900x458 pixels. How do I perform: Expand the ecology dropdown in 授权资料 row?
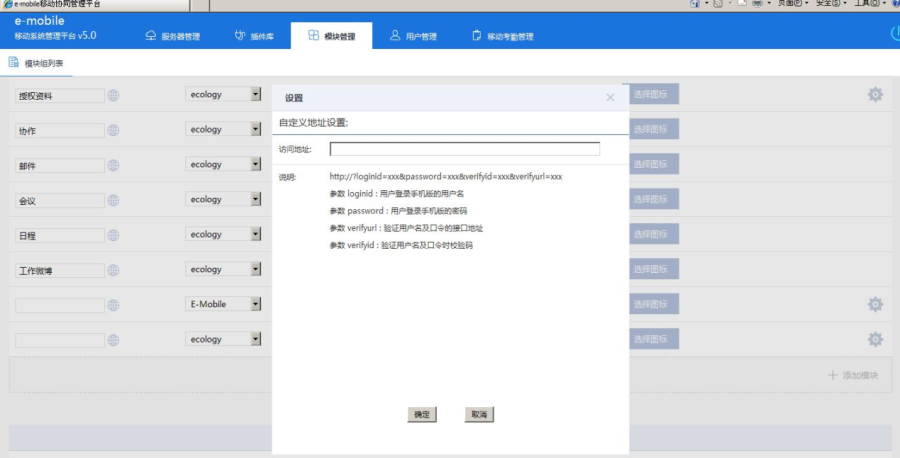[256, 95]
